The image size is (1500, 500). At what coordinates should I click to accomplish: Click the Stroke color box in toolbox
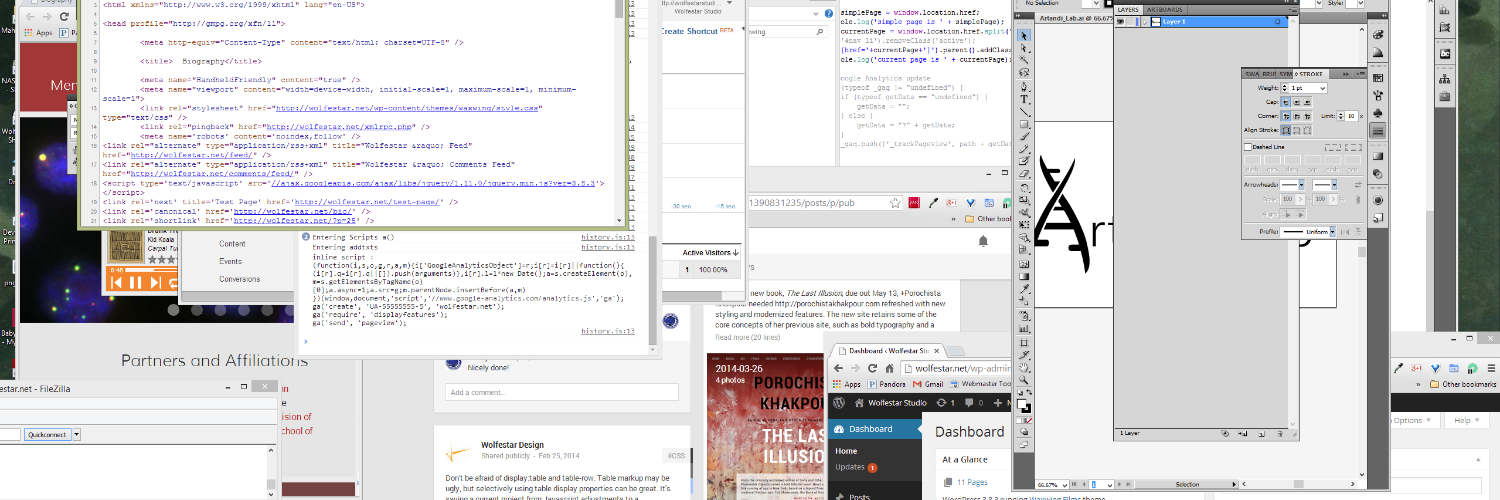1028,409
